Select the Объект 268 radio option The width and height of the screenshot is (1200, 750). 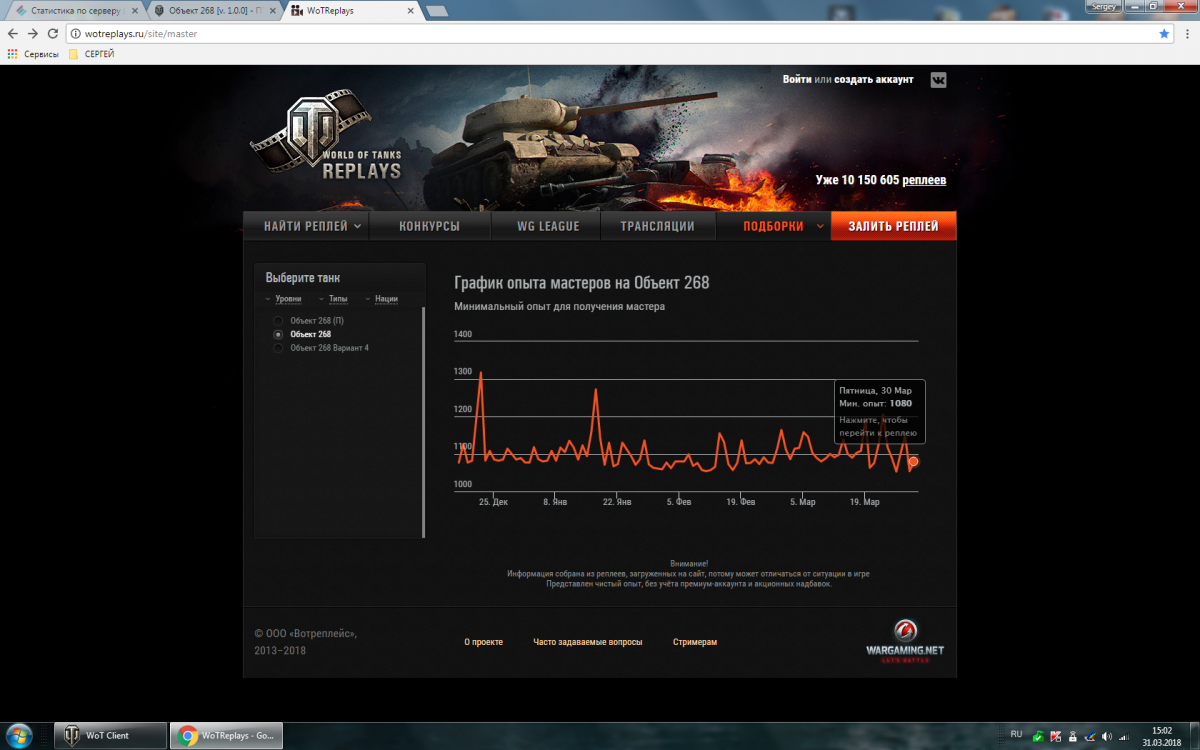279,334
